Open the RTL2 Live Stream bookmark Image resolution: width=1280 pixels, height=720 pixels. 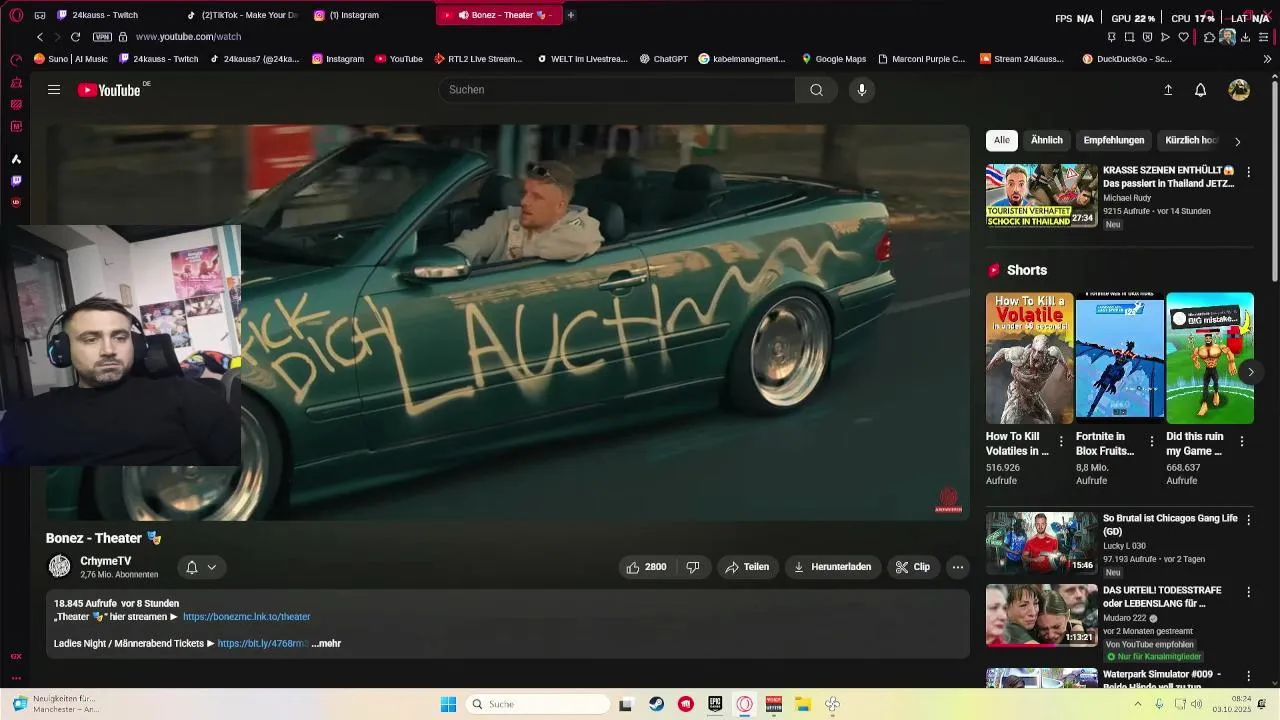(x=478, y=59)
